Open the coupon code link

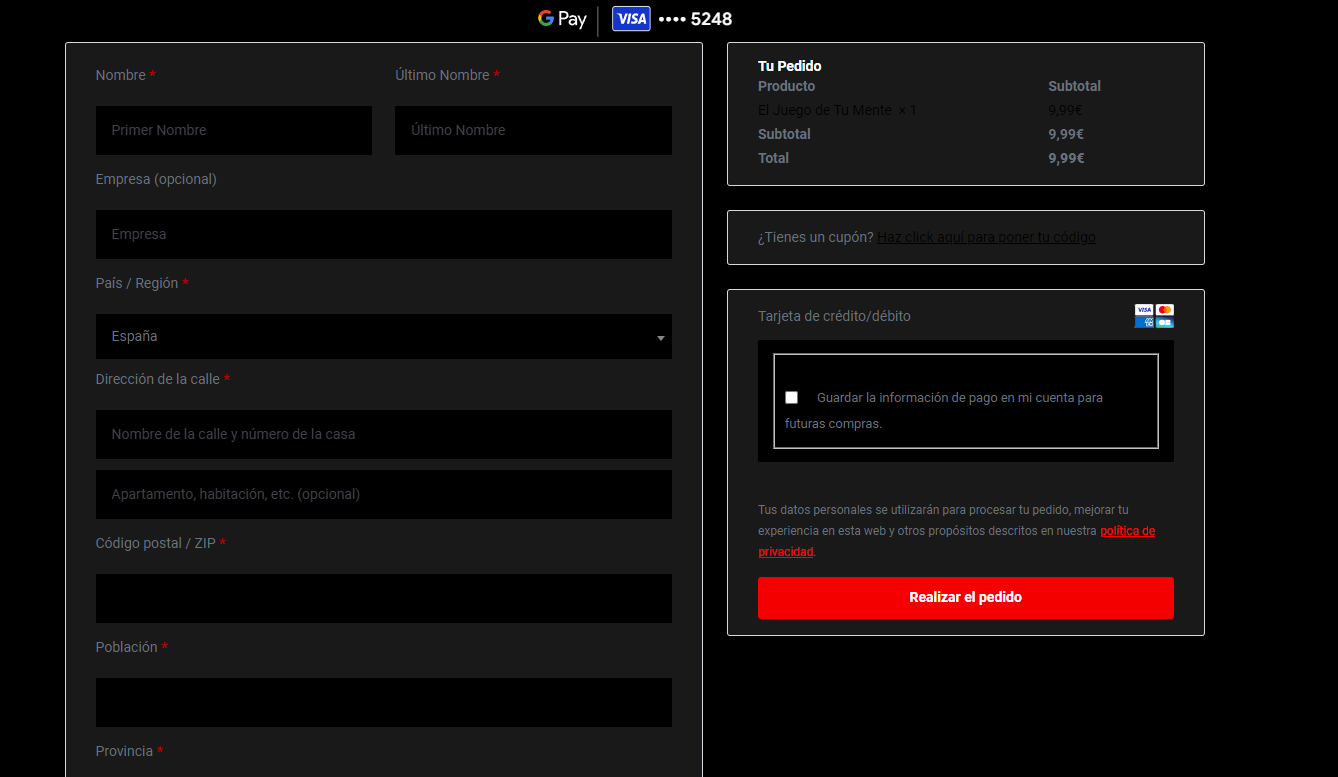coord(986,238)
